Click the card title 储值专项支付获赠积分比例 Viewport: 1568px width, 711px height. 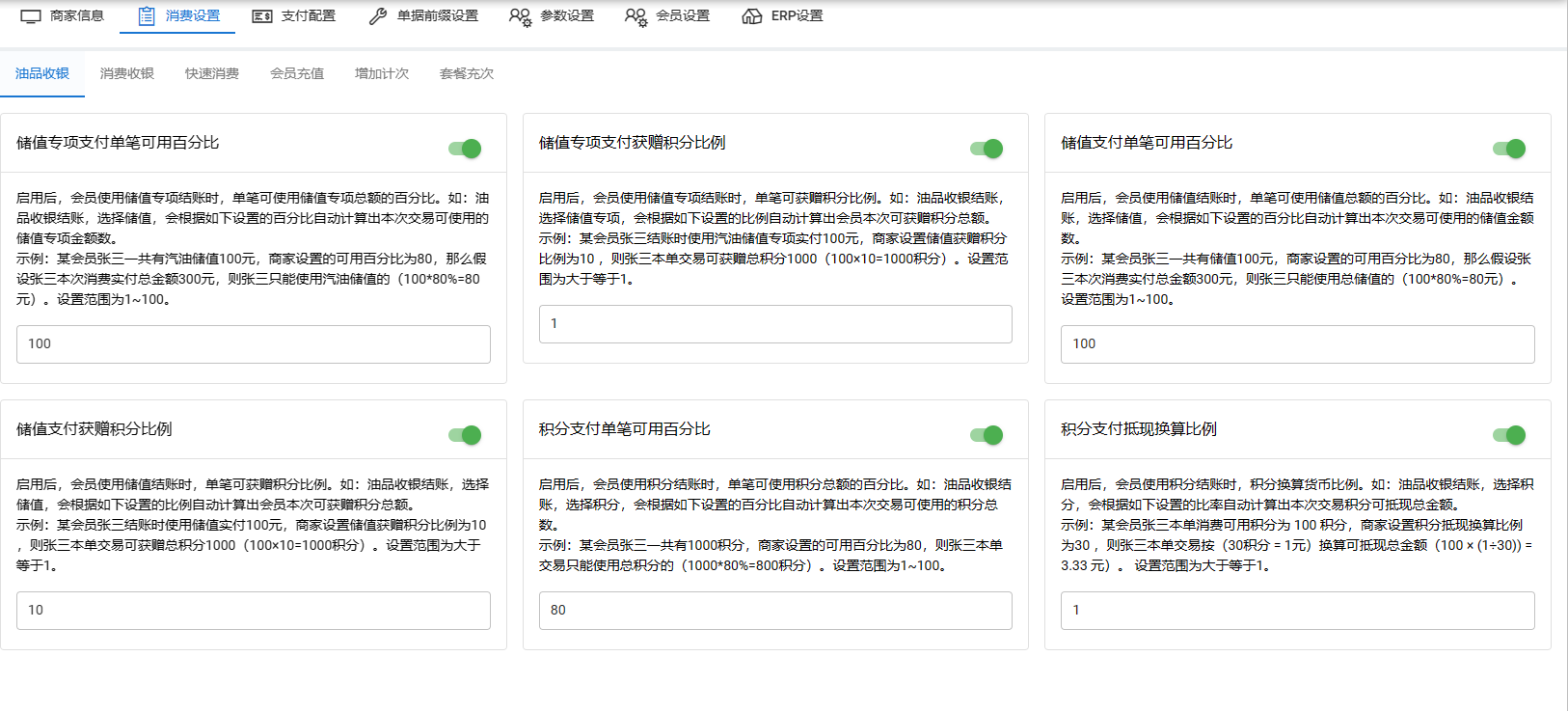(x=633, y=143)
